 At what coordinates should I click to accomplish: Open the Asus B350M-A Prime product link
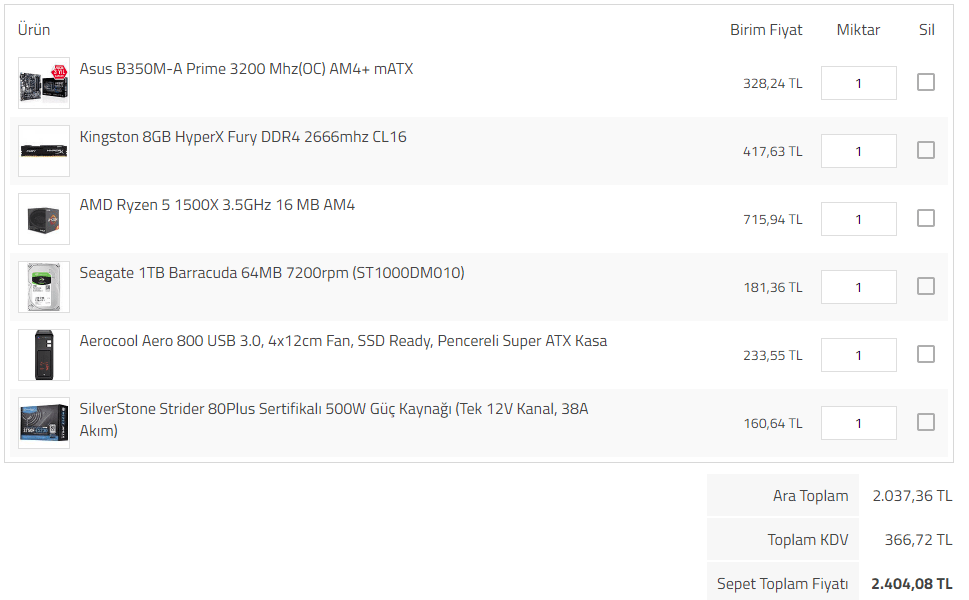(246, 69)
